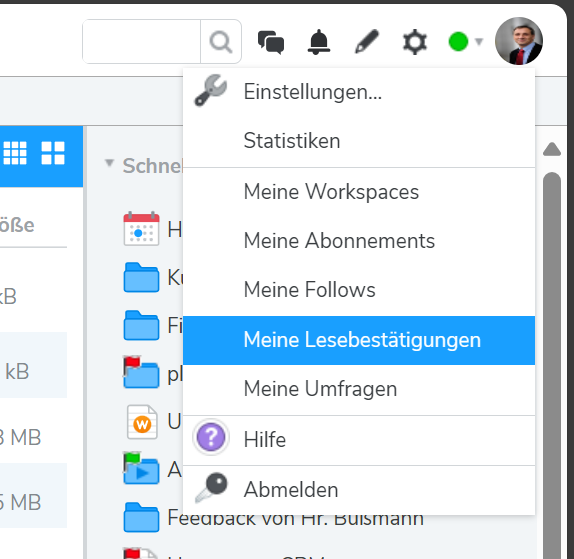Image resolution: width=574 pixels, height=559 pixels.
Task: Click the user profile avatar
Action: pyautogui.click(x=519, y=41)
